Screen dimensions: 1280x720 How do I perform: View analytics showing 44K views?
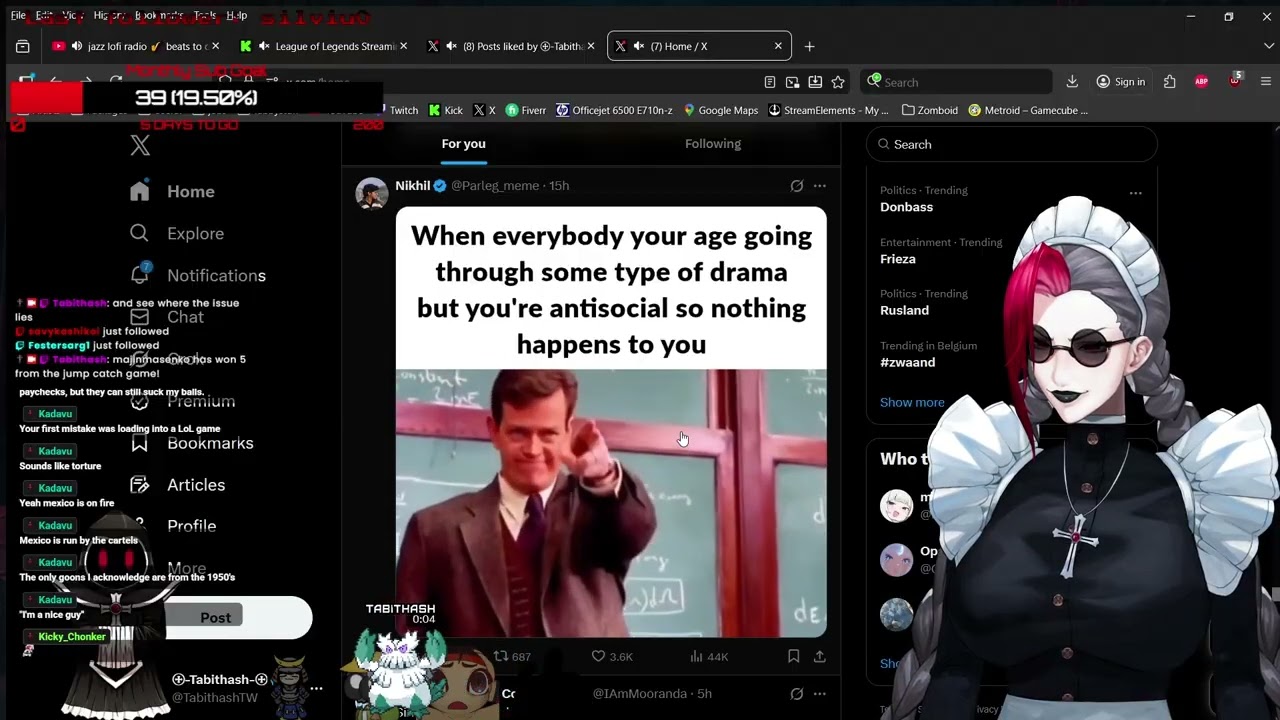pyautogui.click(x=708, y=656)
